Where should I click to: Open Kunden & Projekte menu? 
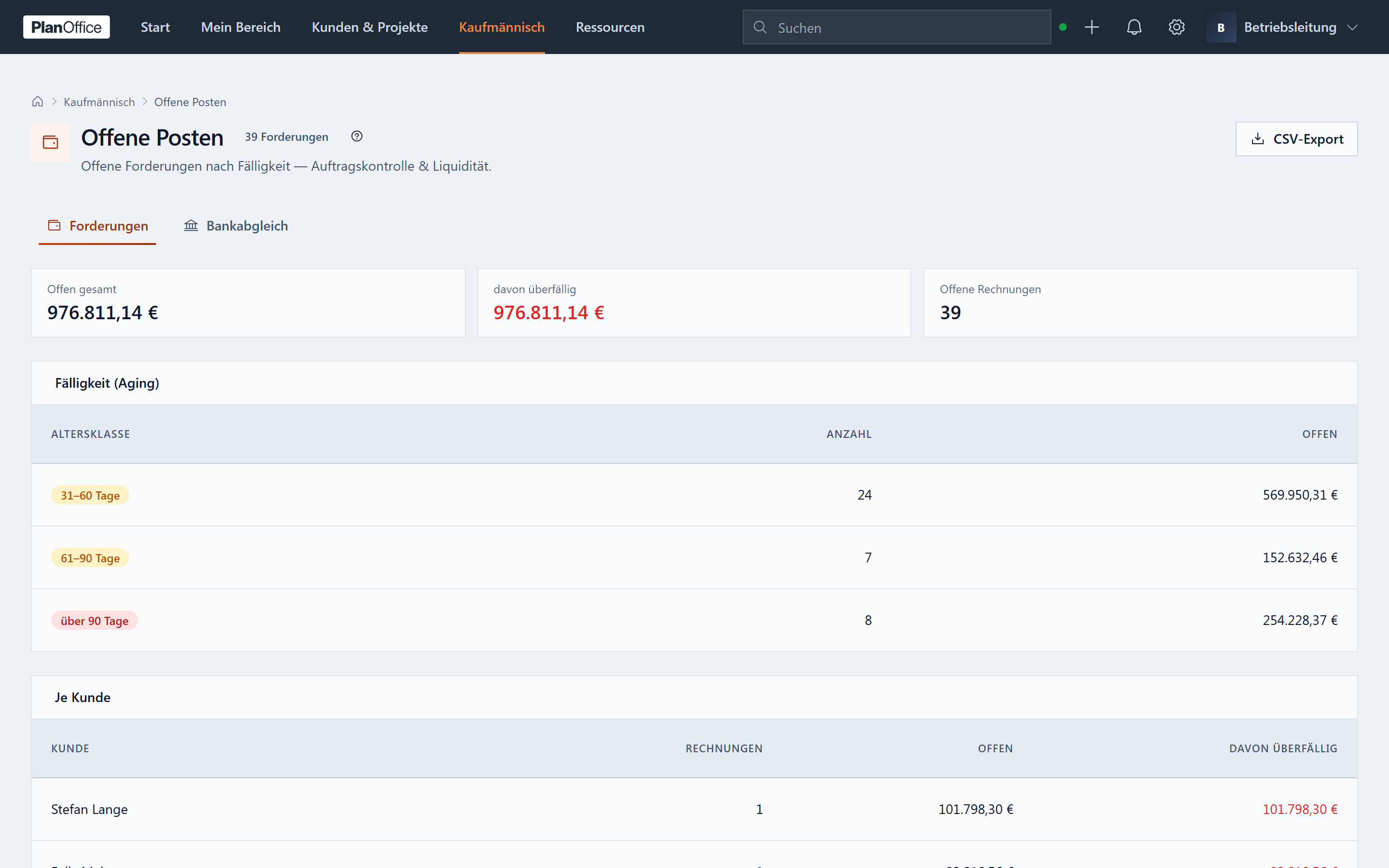pos(369,27)
